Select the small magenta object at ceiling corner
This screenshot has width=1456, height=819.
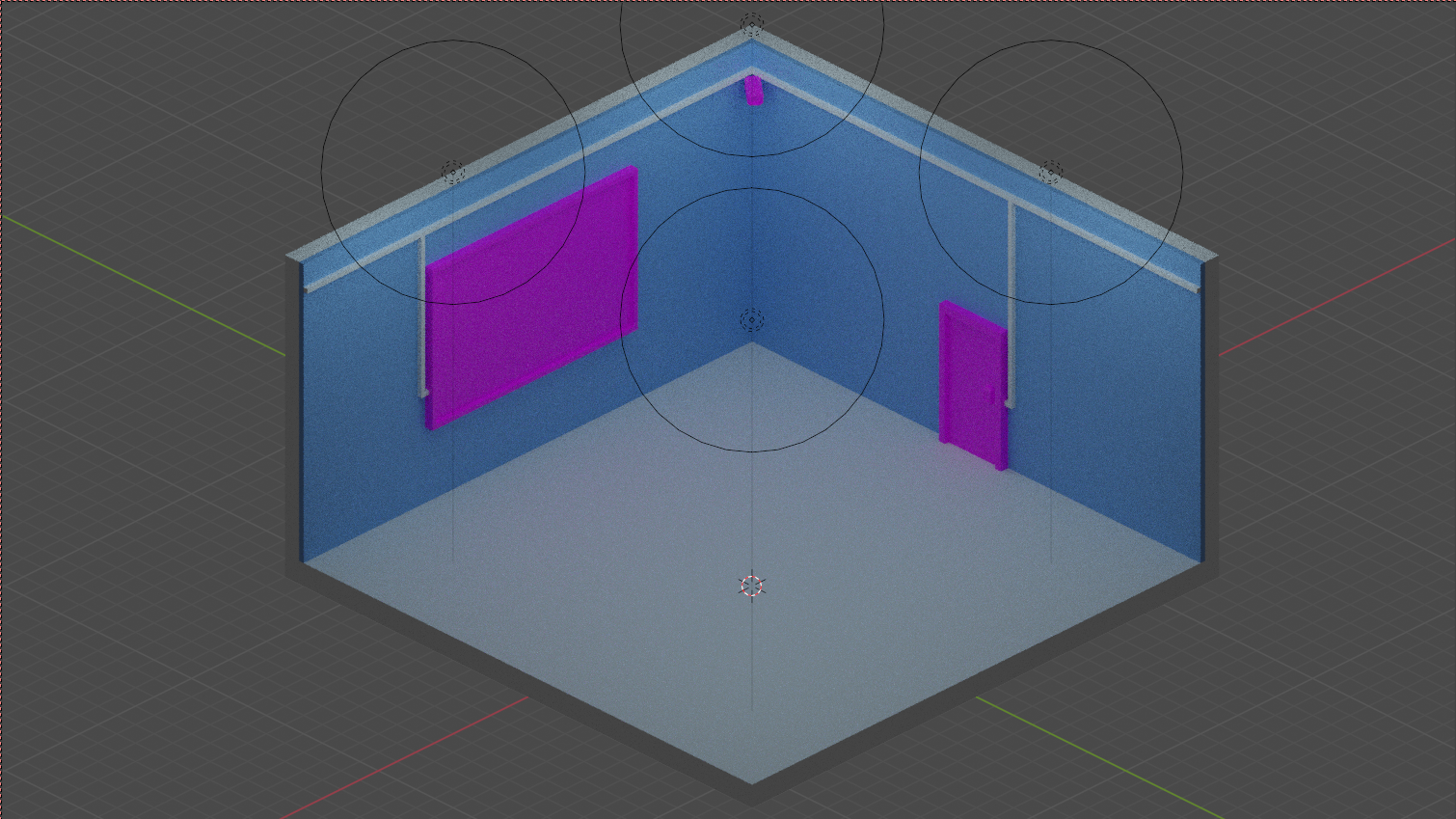(x=753, y=91)
